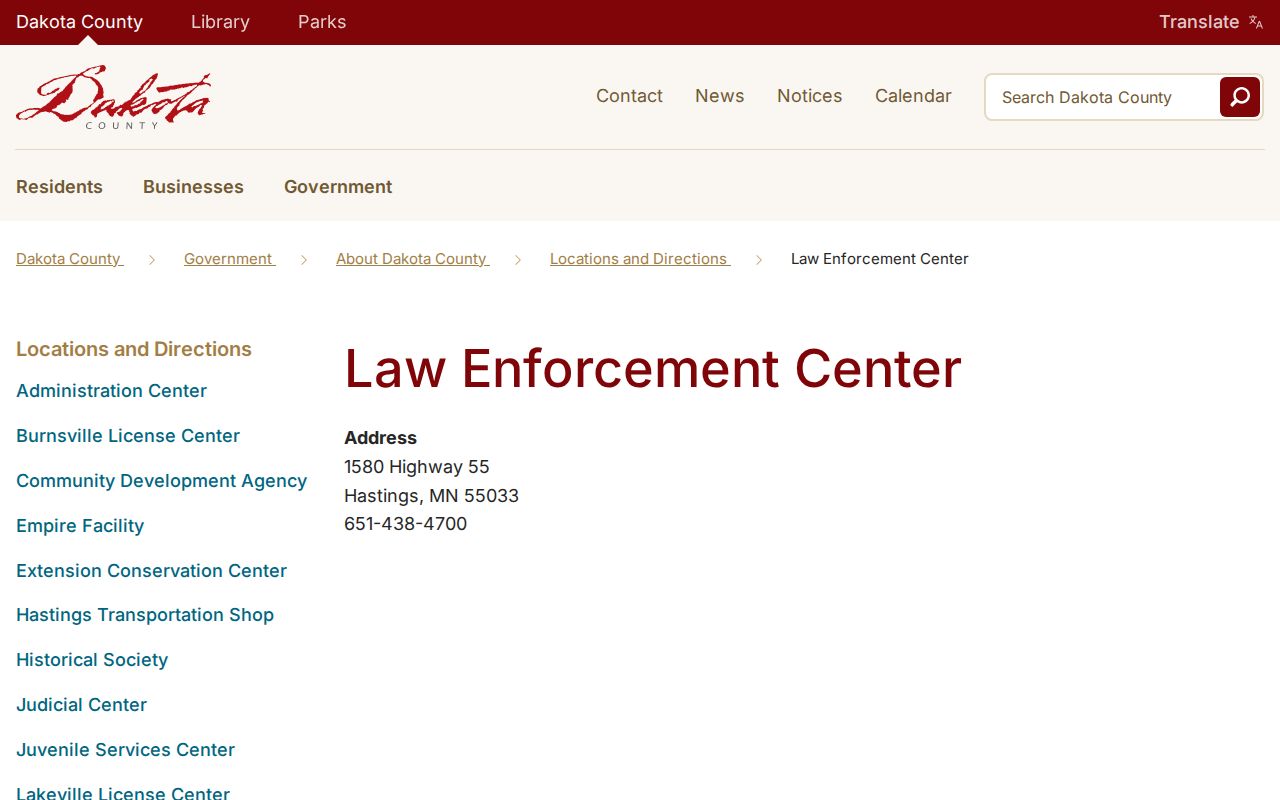This screenshot has width=1280, height=800.
Task: Switch to the Library site tab
Action: click(x=220, y=22)
